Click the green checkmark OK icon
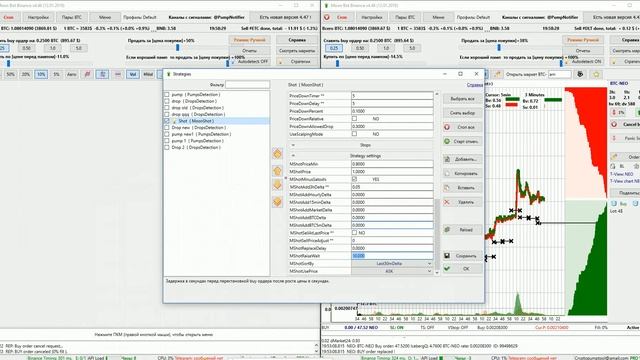The height and width of the screenshot is (360, 640). [x=447, y=269]
